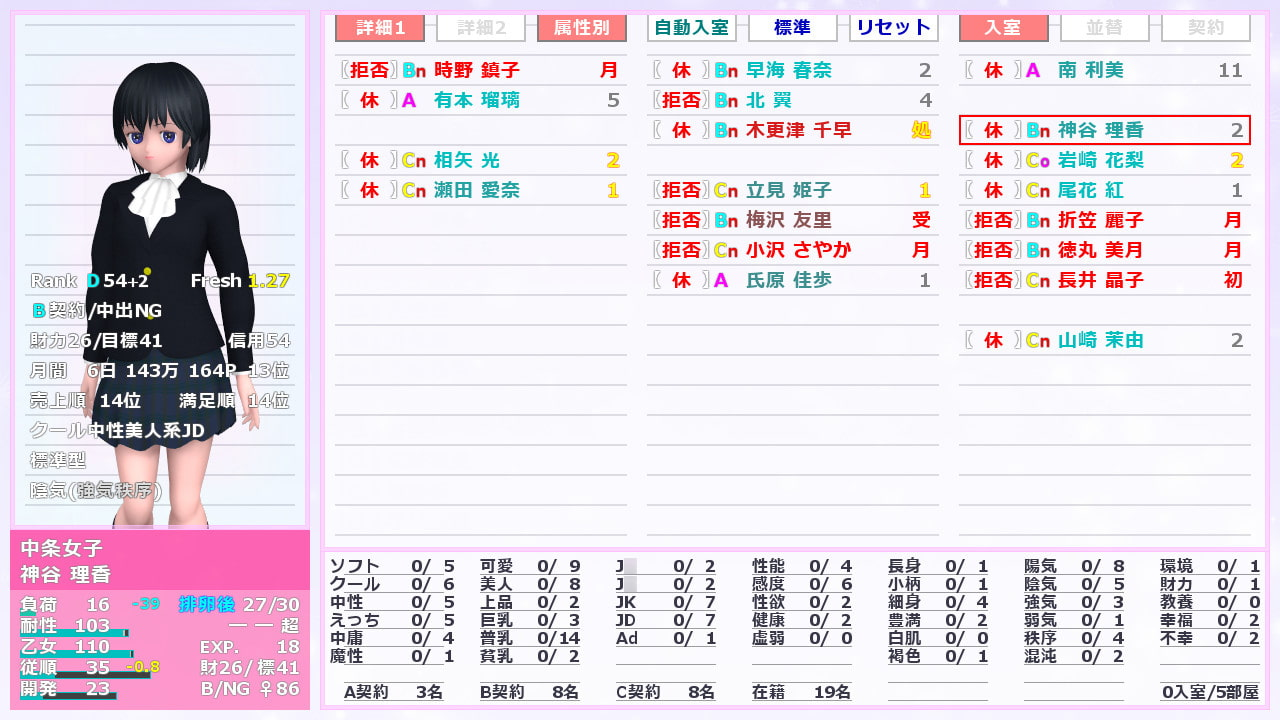Select the 標準 sorting button
Screen dimensions: 1280x720
[x=792, y=27]
